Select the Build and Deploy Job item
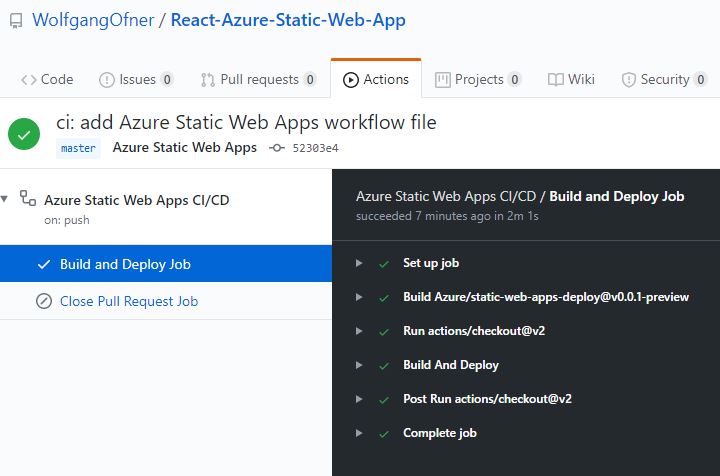The image size is (720, 476). click(125, 264)
